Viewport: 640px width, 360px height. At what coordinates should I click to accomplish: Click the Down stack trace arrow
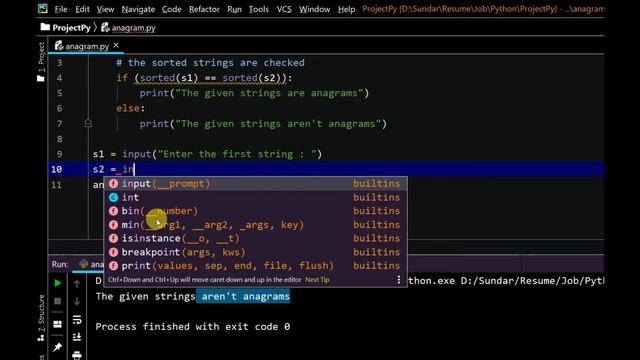(77, 301)
